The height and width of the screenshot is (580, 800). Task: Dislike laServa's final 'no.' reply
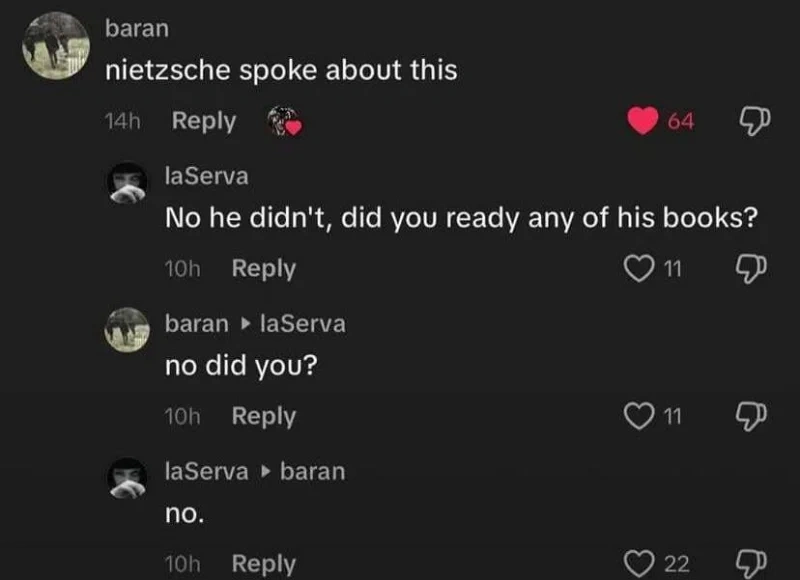pyautogui.click(x=750, y=564)
